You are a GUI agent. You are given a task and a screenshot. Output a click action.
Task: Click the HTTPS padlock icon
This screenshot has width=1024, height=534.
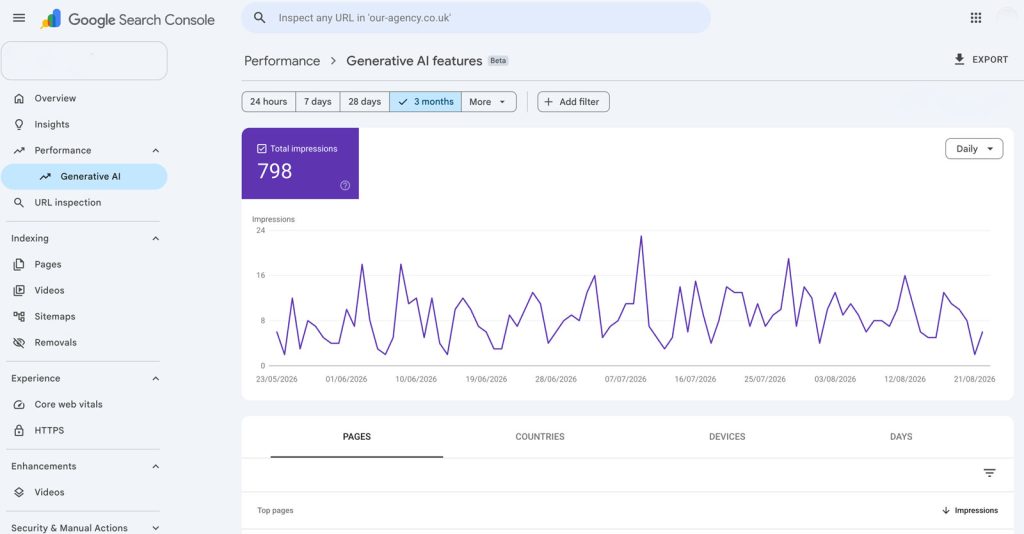click(19, 430)
